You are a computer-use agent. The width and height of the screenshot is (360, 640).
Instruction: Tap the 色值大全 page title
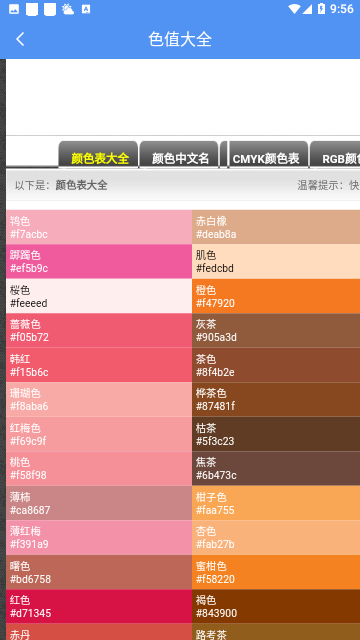pos(180,39)
